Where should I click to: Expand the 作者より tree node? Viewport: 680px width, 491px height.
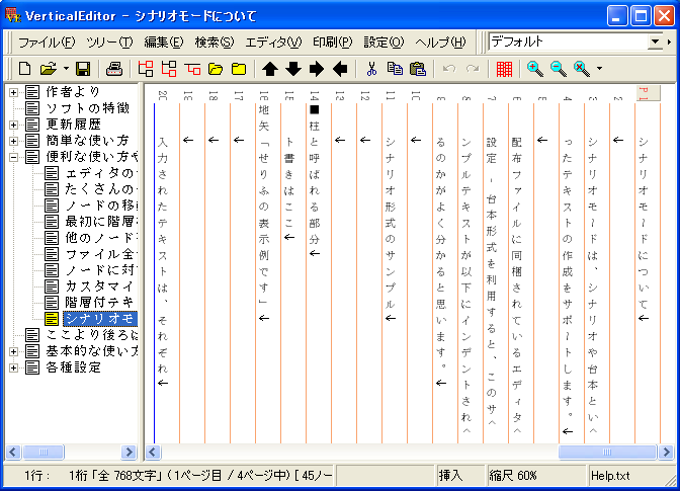[x=13, y=92]
